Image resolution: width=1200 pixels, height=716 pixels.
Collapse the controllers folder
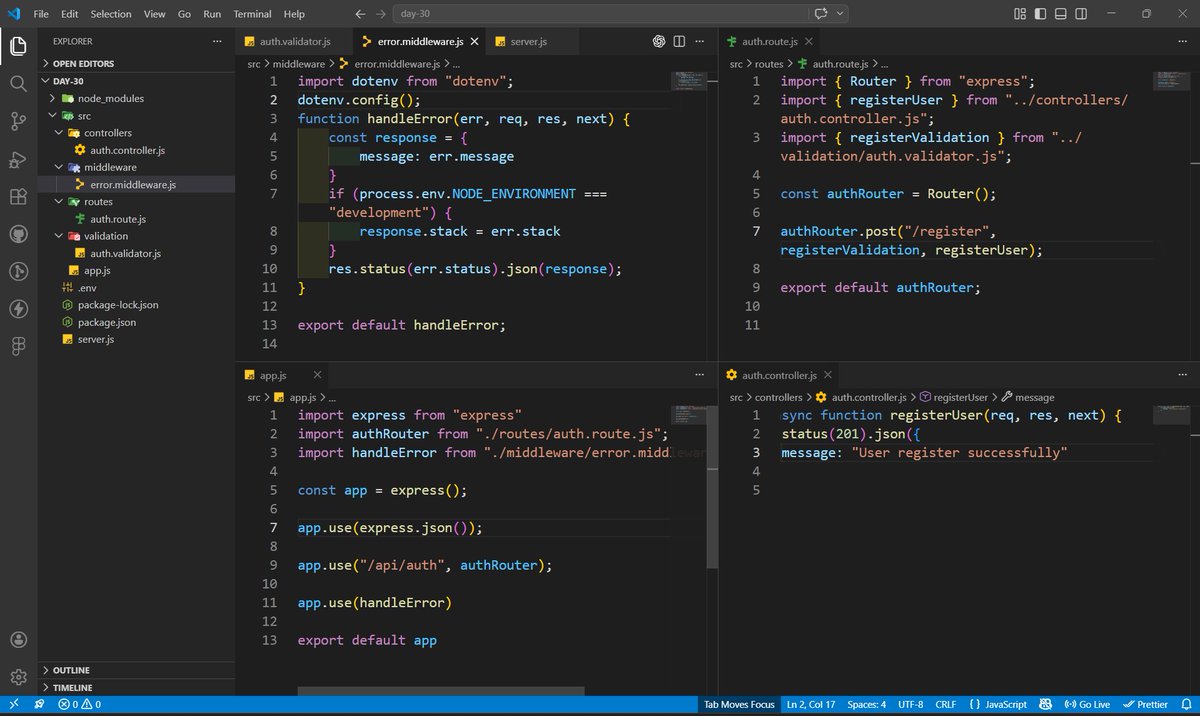tap(135, 133)
